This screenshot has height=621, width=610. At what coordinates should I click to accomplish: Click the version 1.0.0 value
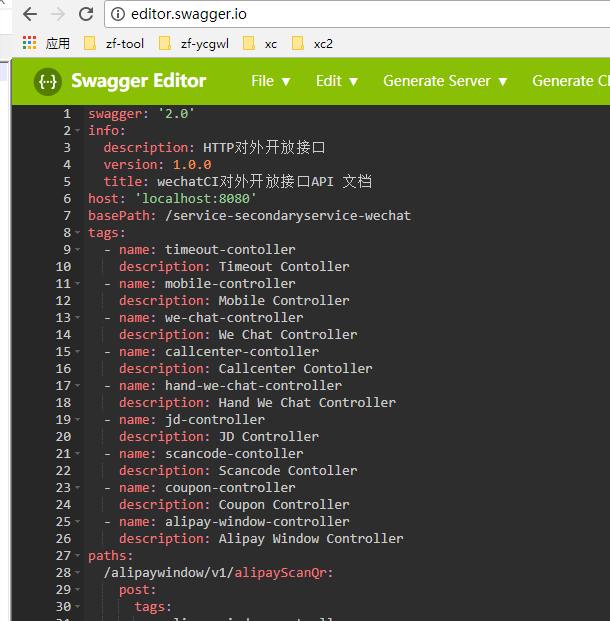[192, 165]
